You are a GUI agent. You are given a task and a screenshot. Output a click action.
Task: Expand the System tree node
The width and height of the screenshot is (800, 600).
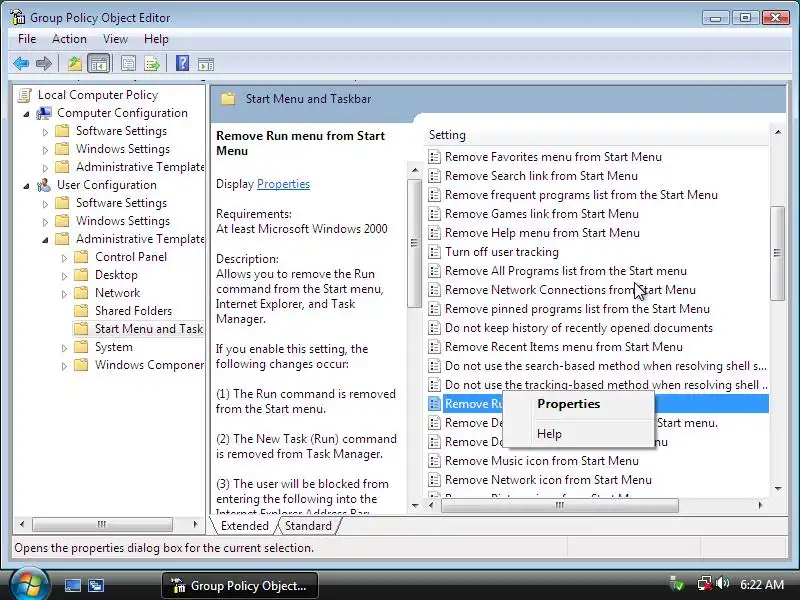[64, 348]
